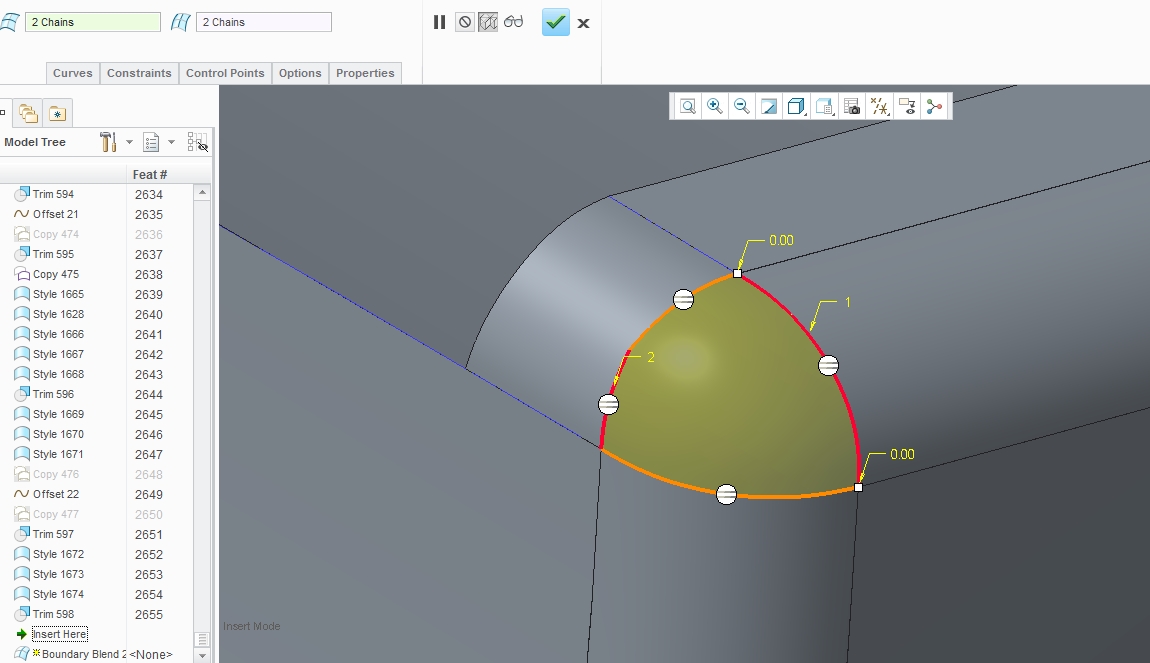Click the Model Tree Show list icon
Viewport: 1150px width, 663px height.
point(151,142)
